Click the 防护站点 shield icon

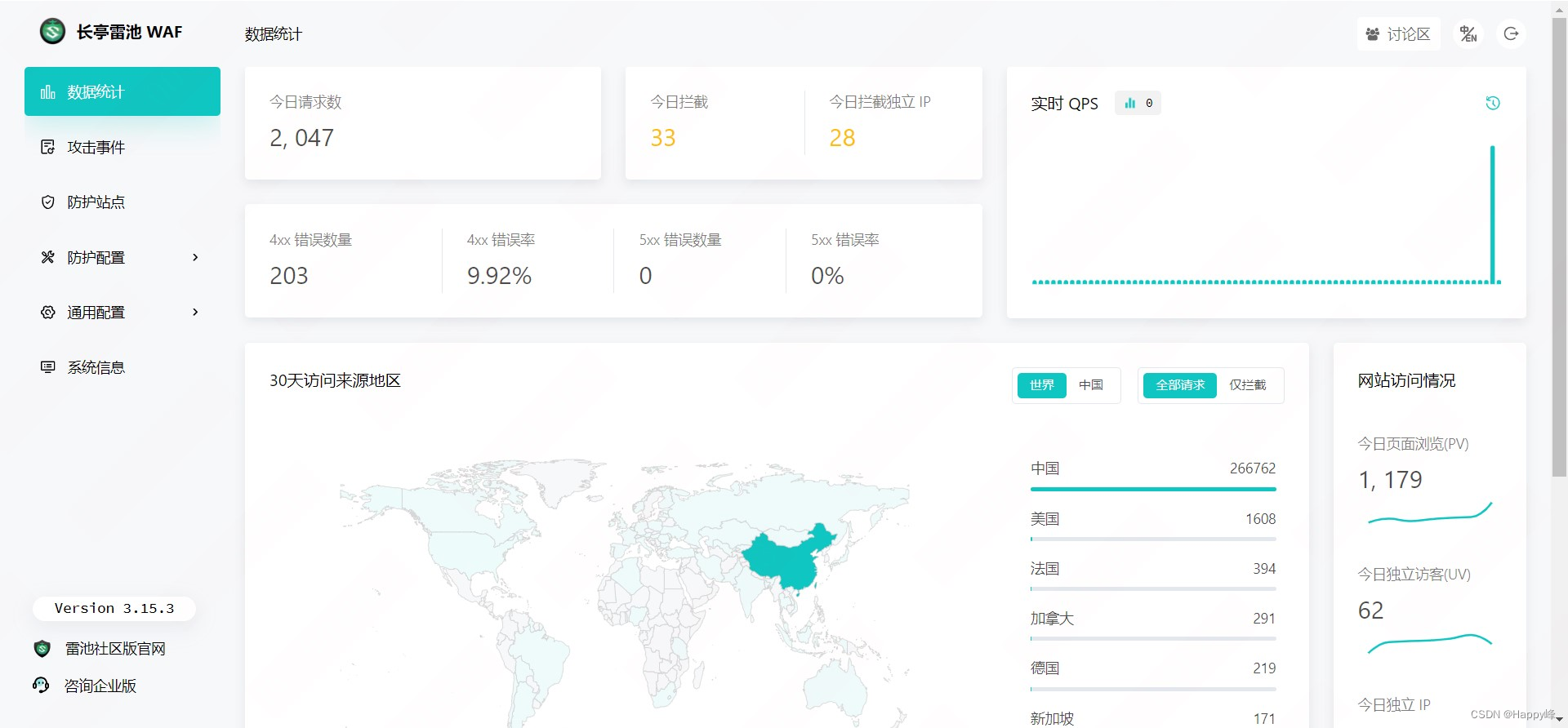pyautogui.click(x=48, y=202)
